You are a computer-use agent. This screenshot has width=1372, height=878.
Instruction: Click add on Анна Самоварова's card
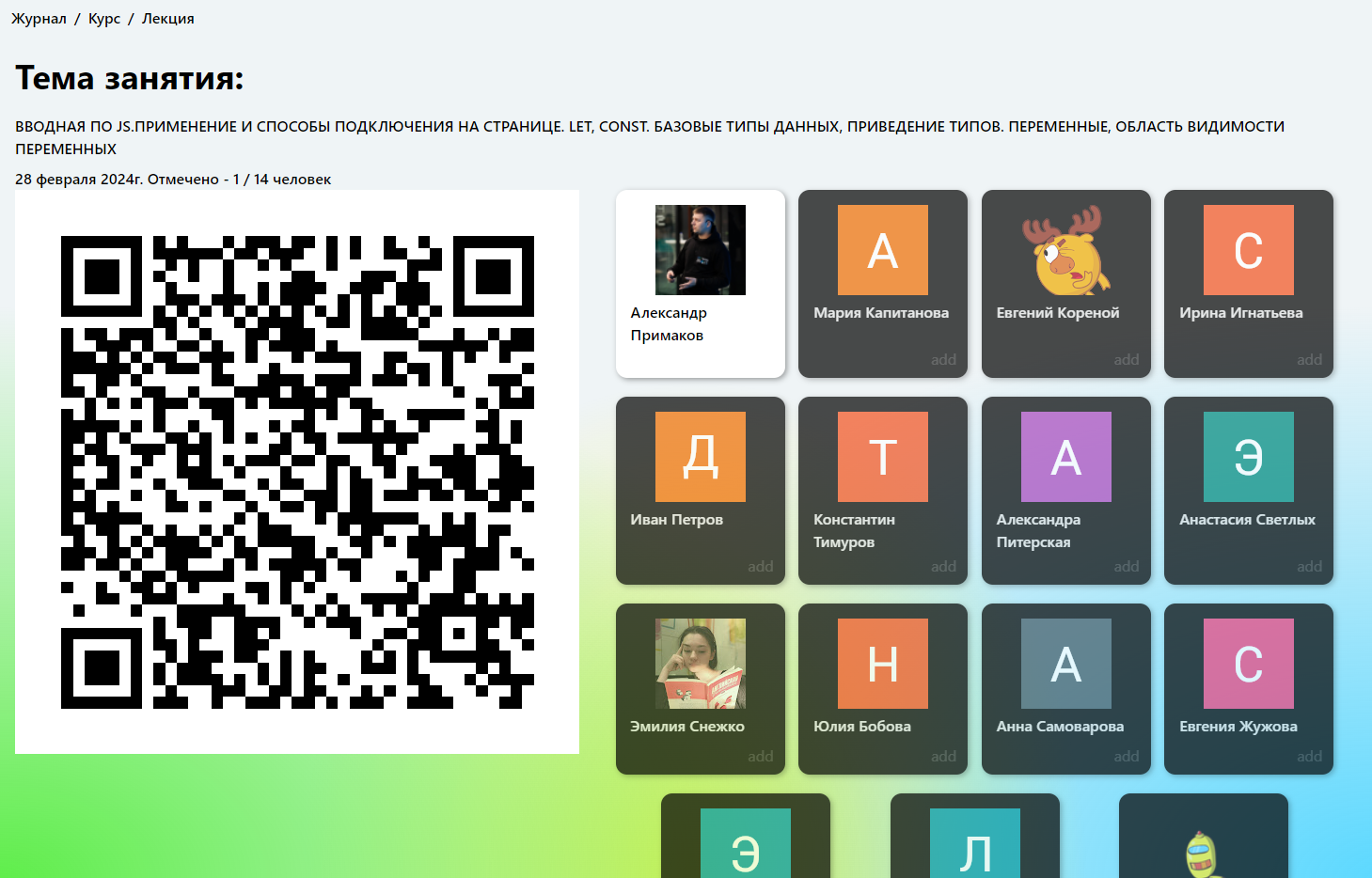click(x=1126, y=757)
